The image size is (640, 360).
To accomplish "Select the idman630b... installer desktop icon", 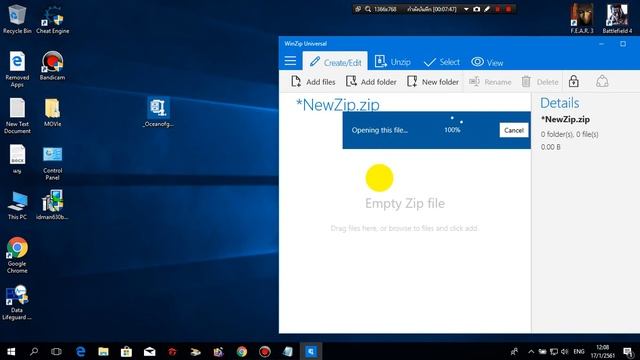I will 52,205.
